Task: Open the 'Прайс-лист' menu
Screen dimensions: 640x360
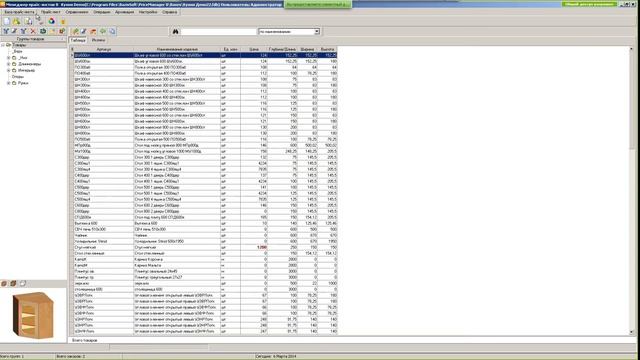Action: click(51, 12)
